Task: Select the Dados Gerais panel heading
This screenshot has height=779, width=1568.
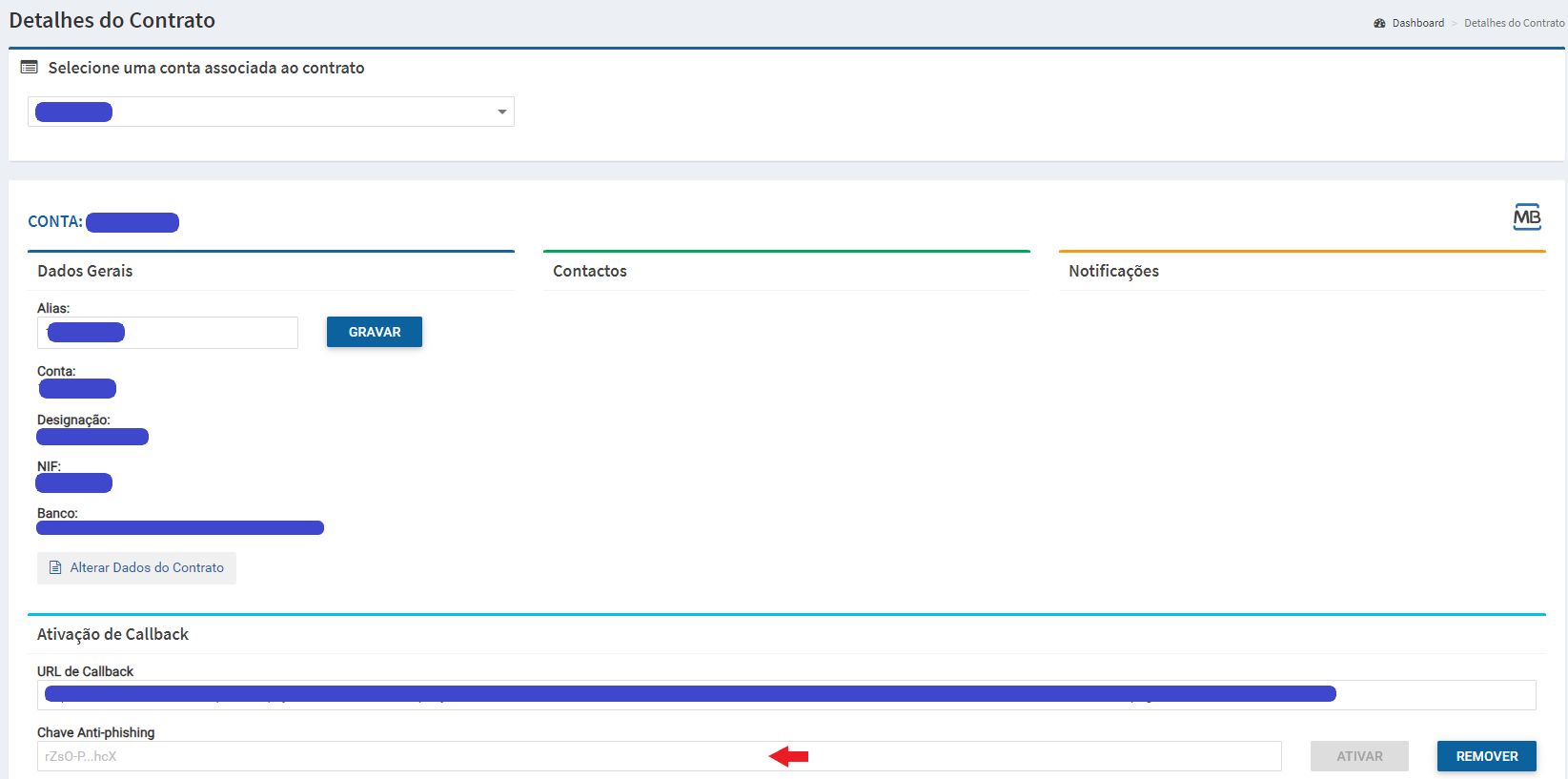Action: pos(85,271)
